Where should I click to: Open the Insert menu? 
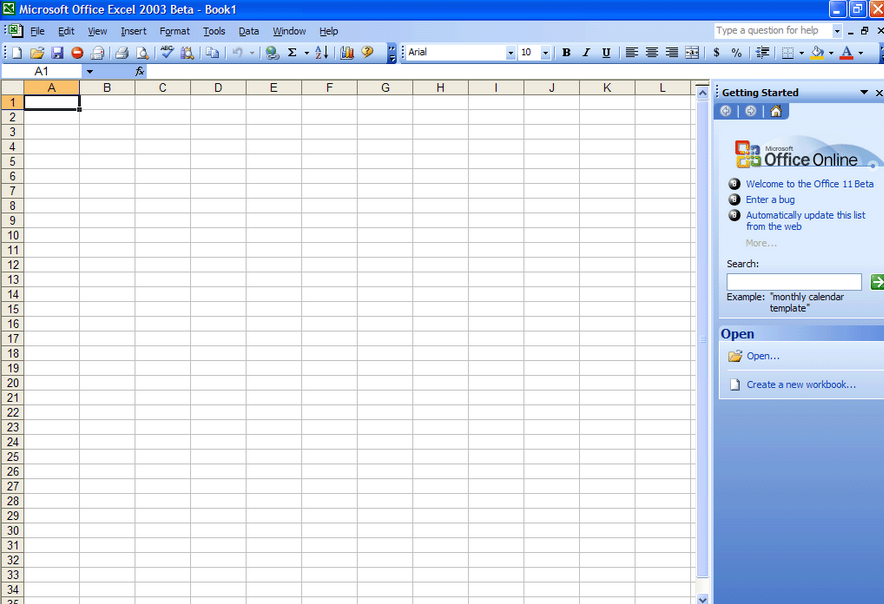134,31
